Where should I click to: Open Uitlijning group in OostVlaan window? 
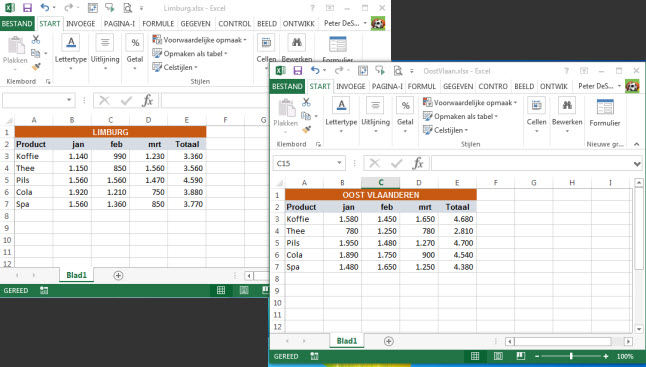(x=375, y=115)
